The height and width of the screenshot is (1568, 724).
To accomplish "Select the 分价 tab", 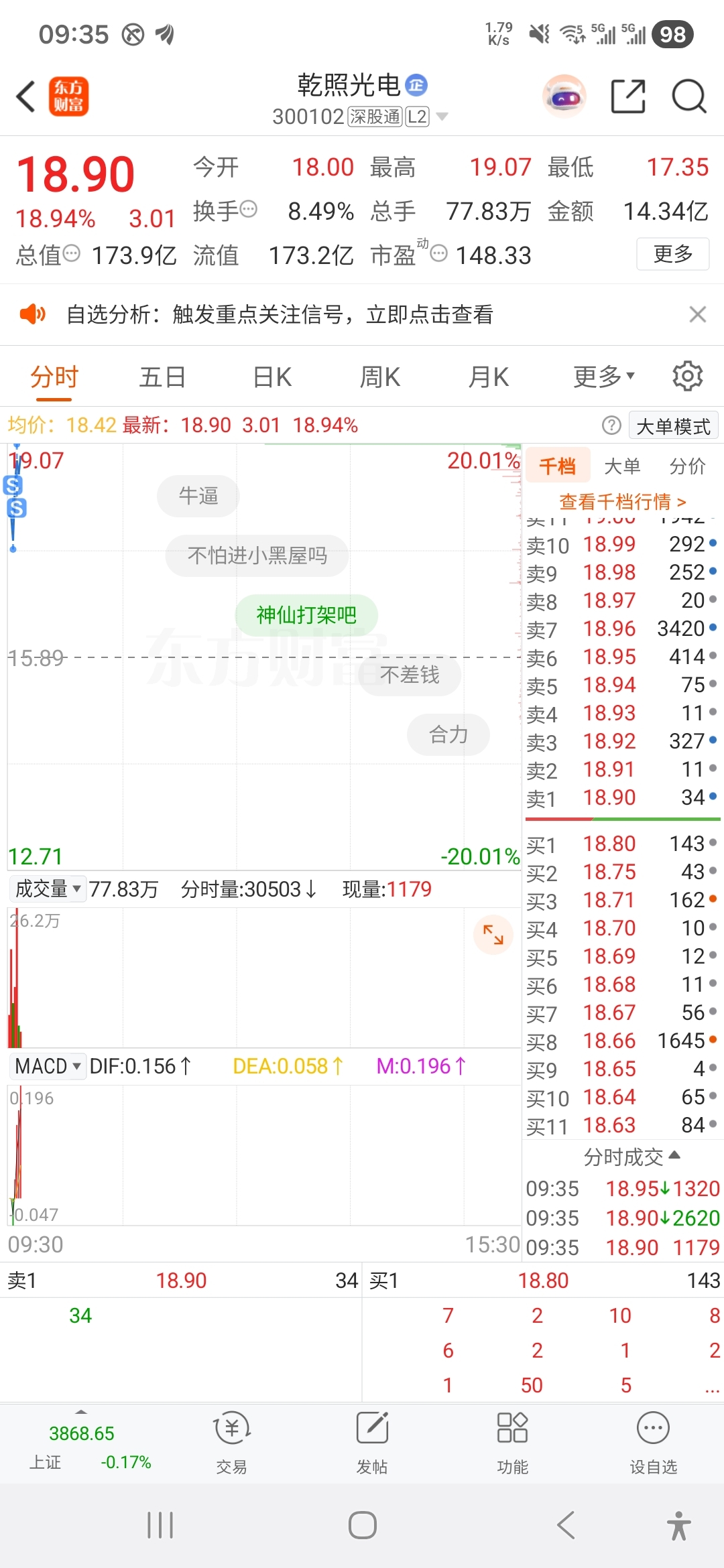I will 688,466.
